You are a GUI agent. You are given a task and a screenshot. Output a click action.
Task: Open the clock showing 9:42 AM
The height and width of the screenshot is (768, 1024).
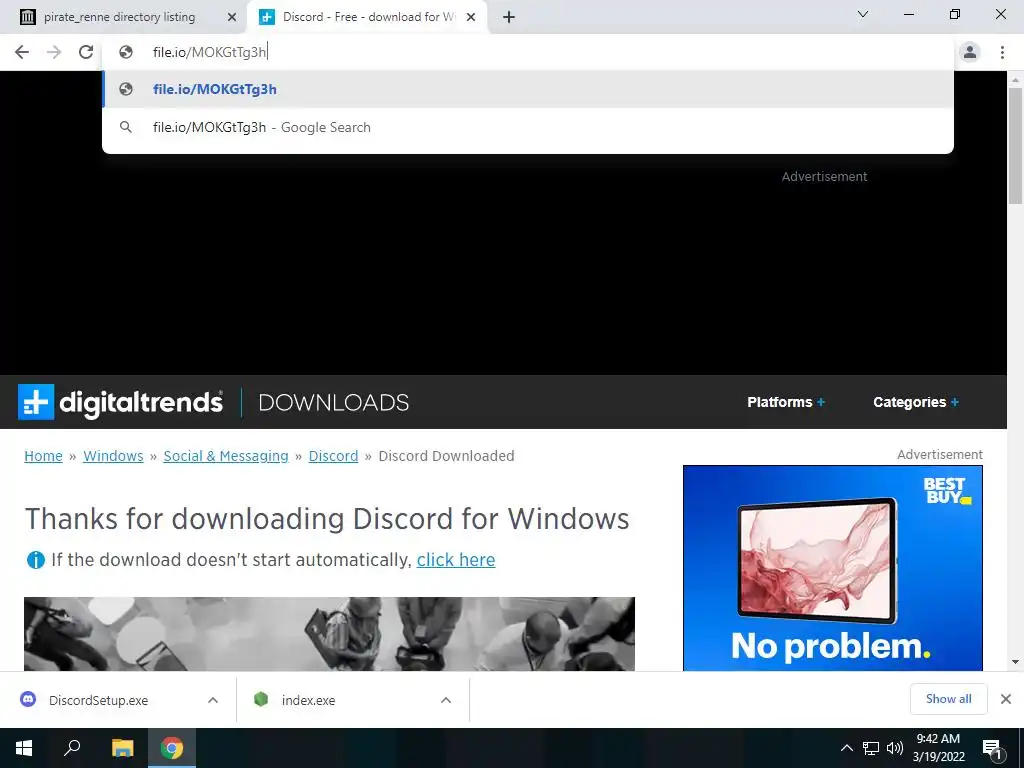click(x=938, y=748)
